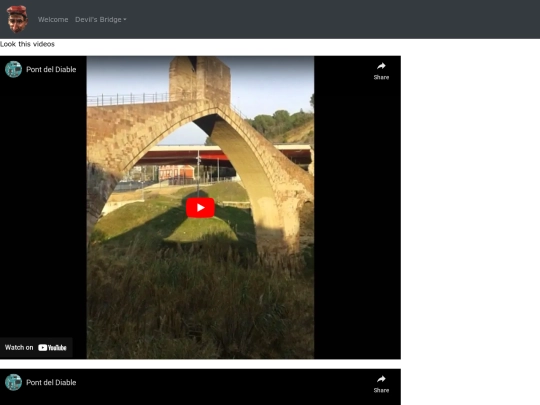Open the second video's Pont del Diable title
540x405 pixels.
(x=51, y=382)
